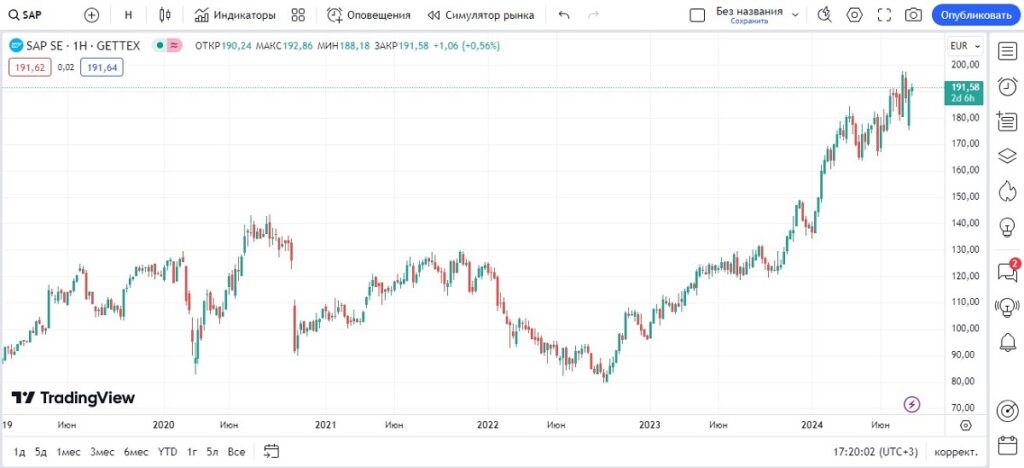The height and width of the screenshot is (468, 1024).
Task: Click the Опубликовать button
Action: (x=976, y=14)
